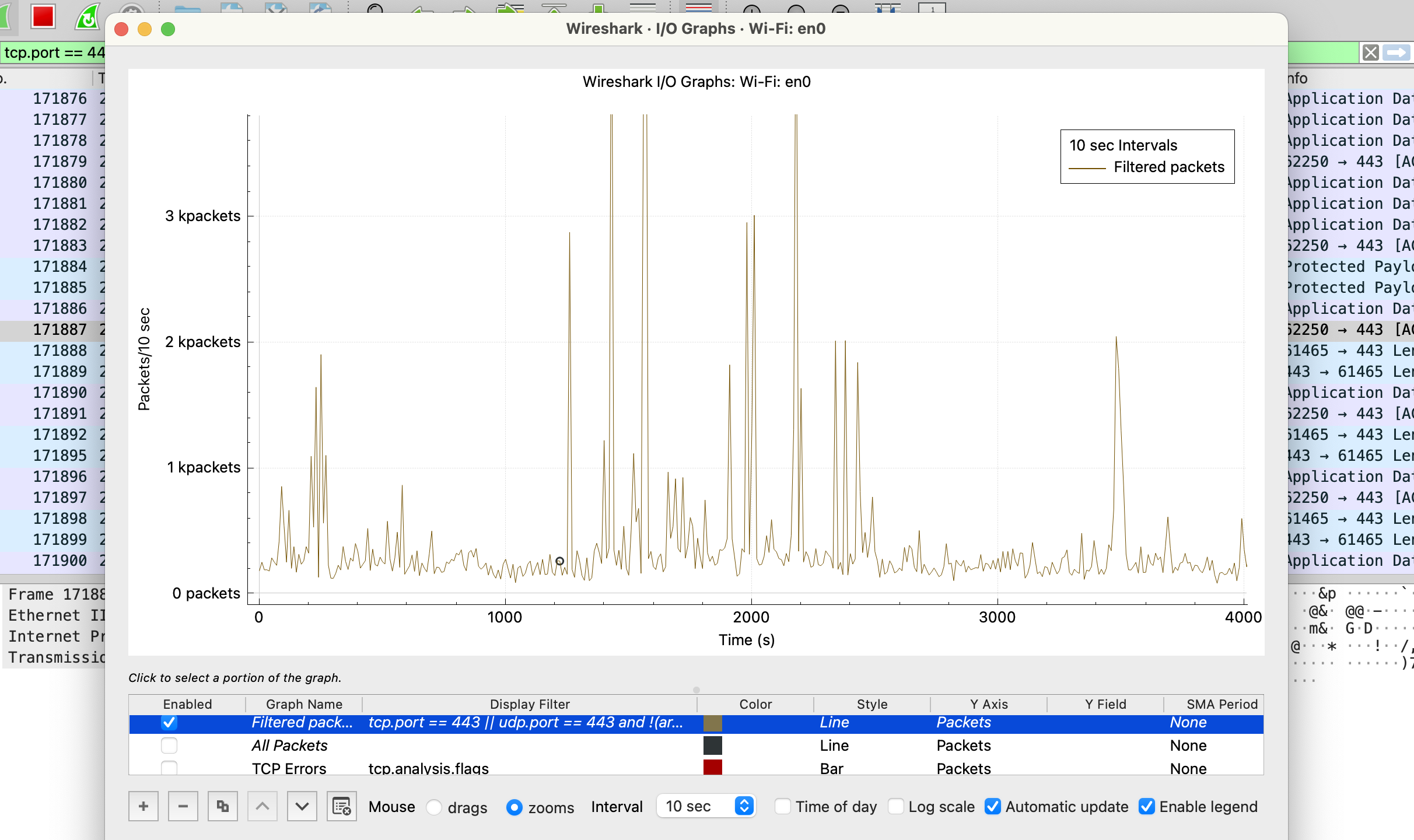
Task: Select packet 171887 in the packet list
Action: [52, 330]
